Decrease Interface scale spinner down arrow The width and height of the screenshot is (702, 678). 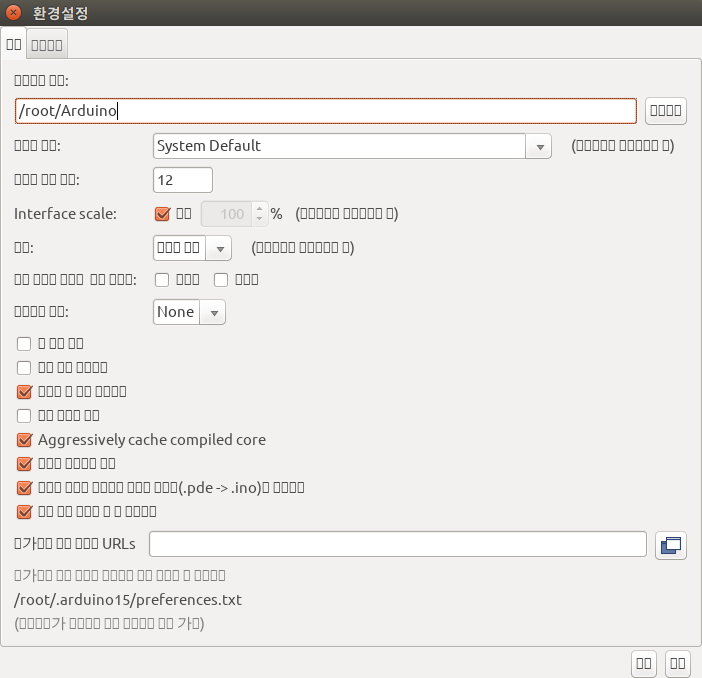(259, 219)
